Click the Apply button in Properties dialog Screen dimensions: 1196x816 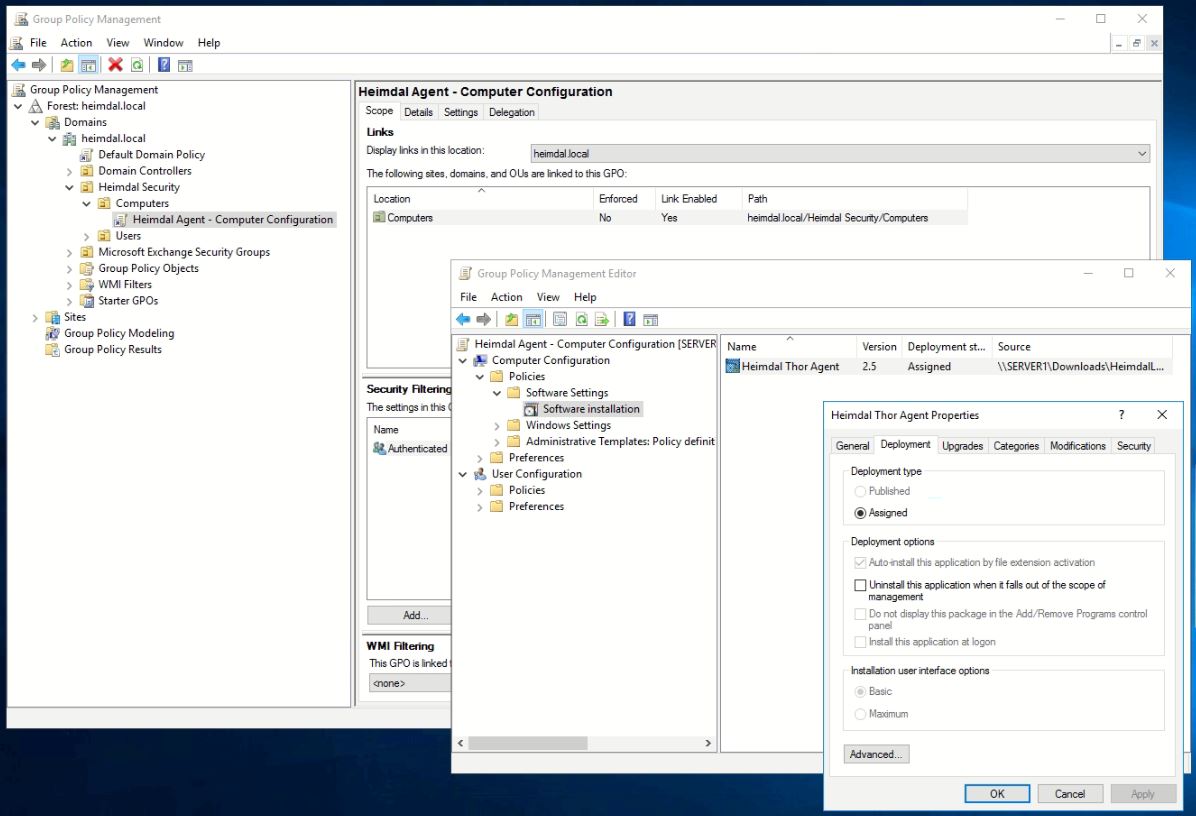click(1143, 794)
